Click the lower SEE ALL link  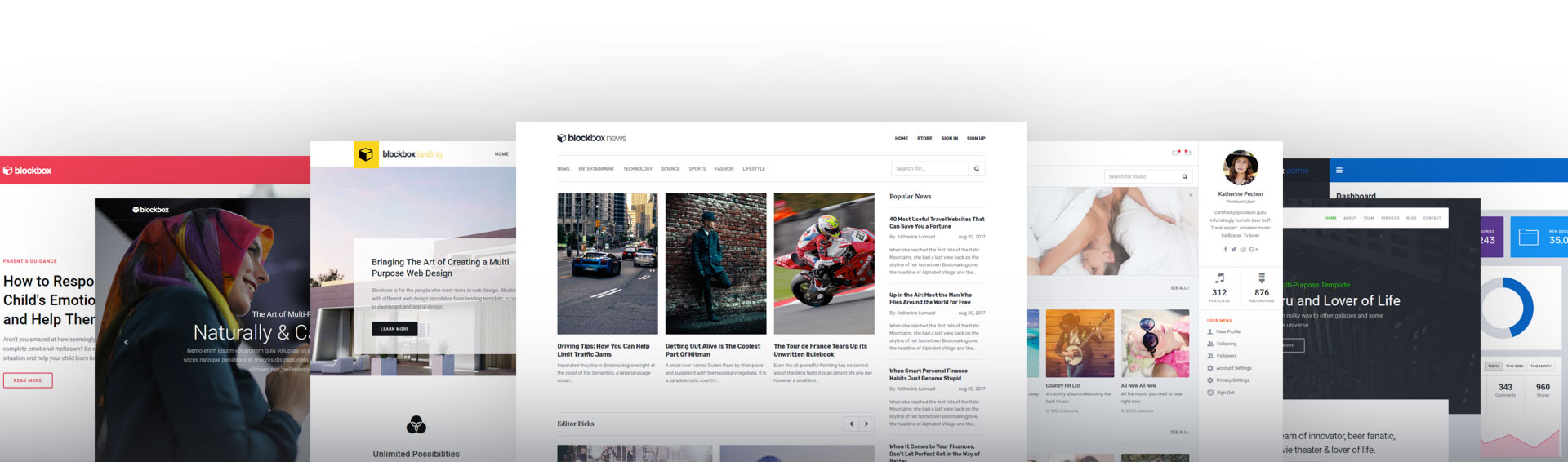tap(1180, 433)
